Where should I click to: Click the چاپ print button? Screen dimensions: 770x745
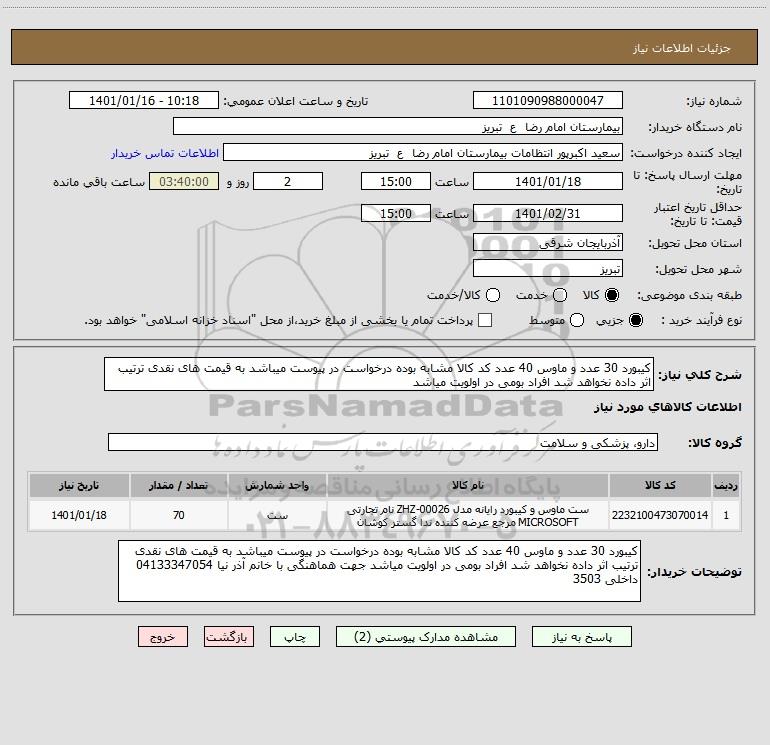coord(295,637)
